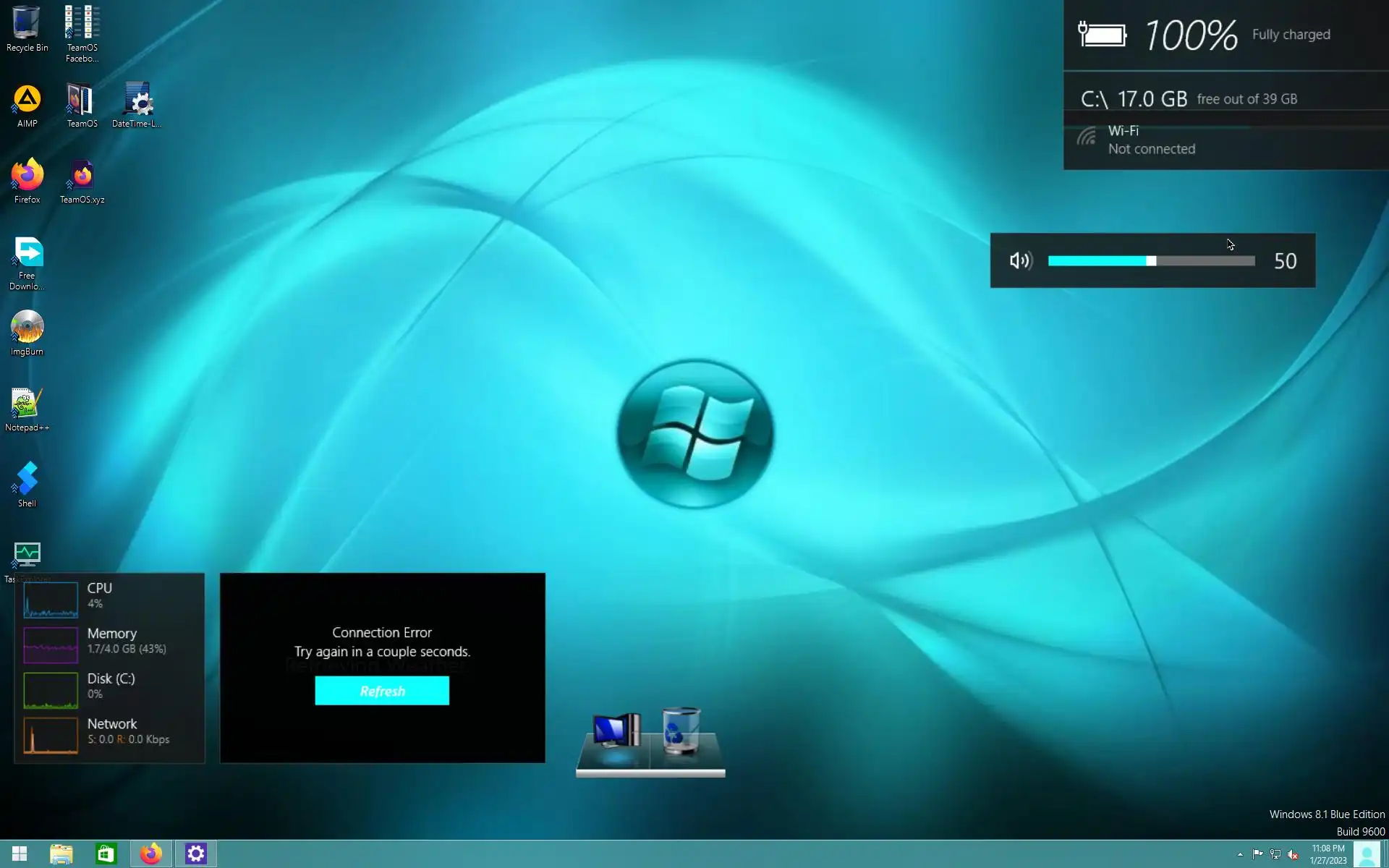
Task: Click the volume slider track in the widget
Action: click(1202, 261)
